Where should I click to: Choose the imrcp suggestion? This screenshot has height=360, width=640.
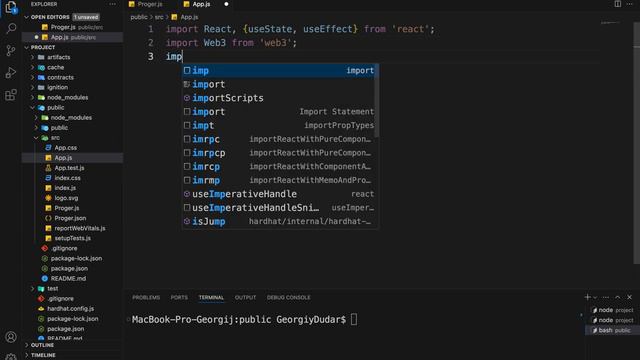pos(279,167)
